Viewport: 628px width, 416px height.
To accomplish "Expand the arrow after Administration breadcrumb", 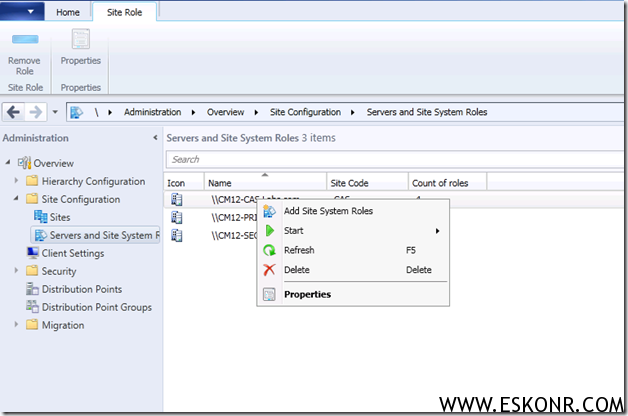I will tap(193, 113).
